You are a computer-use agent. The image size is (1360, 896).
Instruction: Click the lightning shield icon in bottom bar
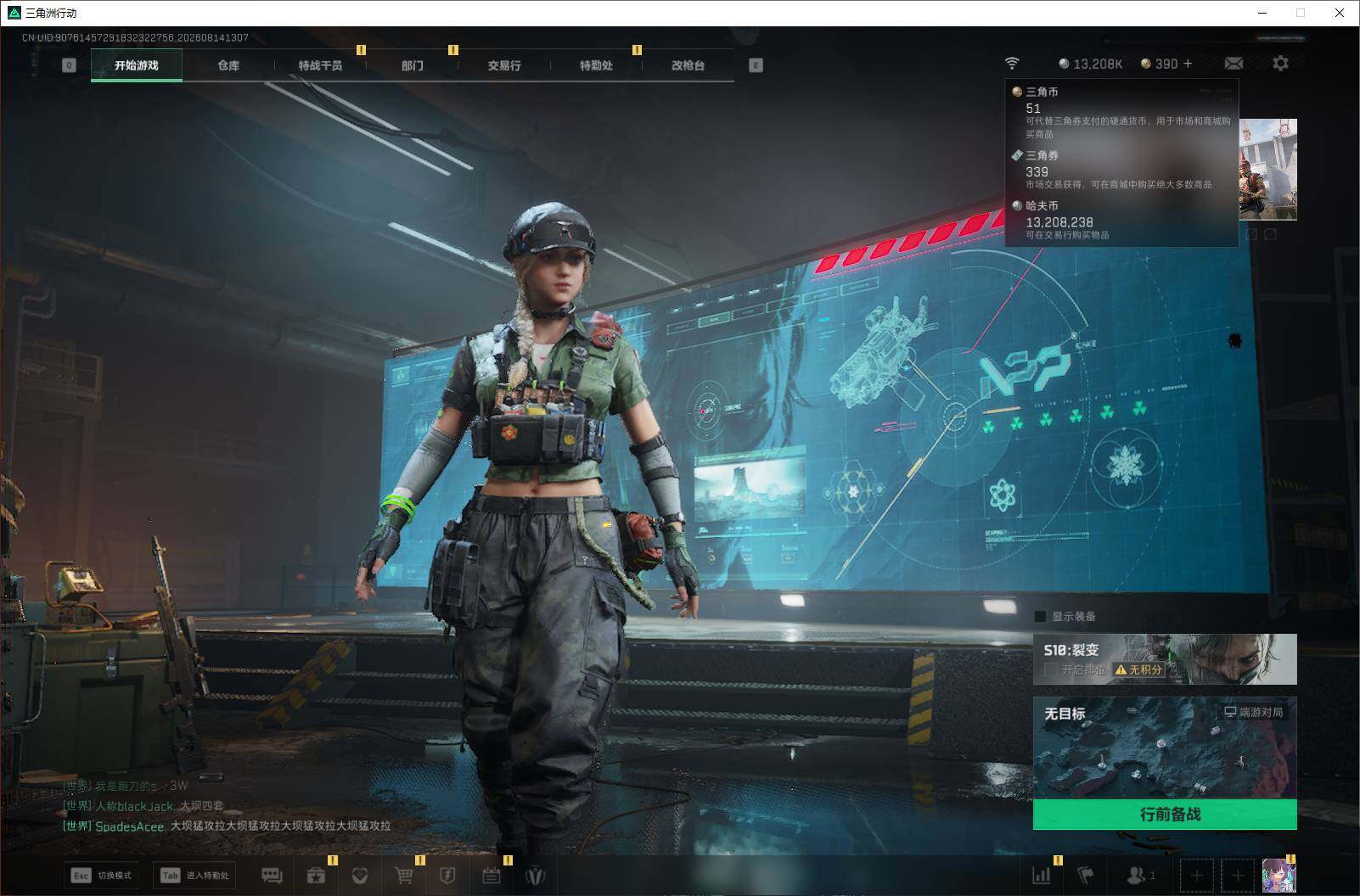pyautogui.click(x=447, y=875)
